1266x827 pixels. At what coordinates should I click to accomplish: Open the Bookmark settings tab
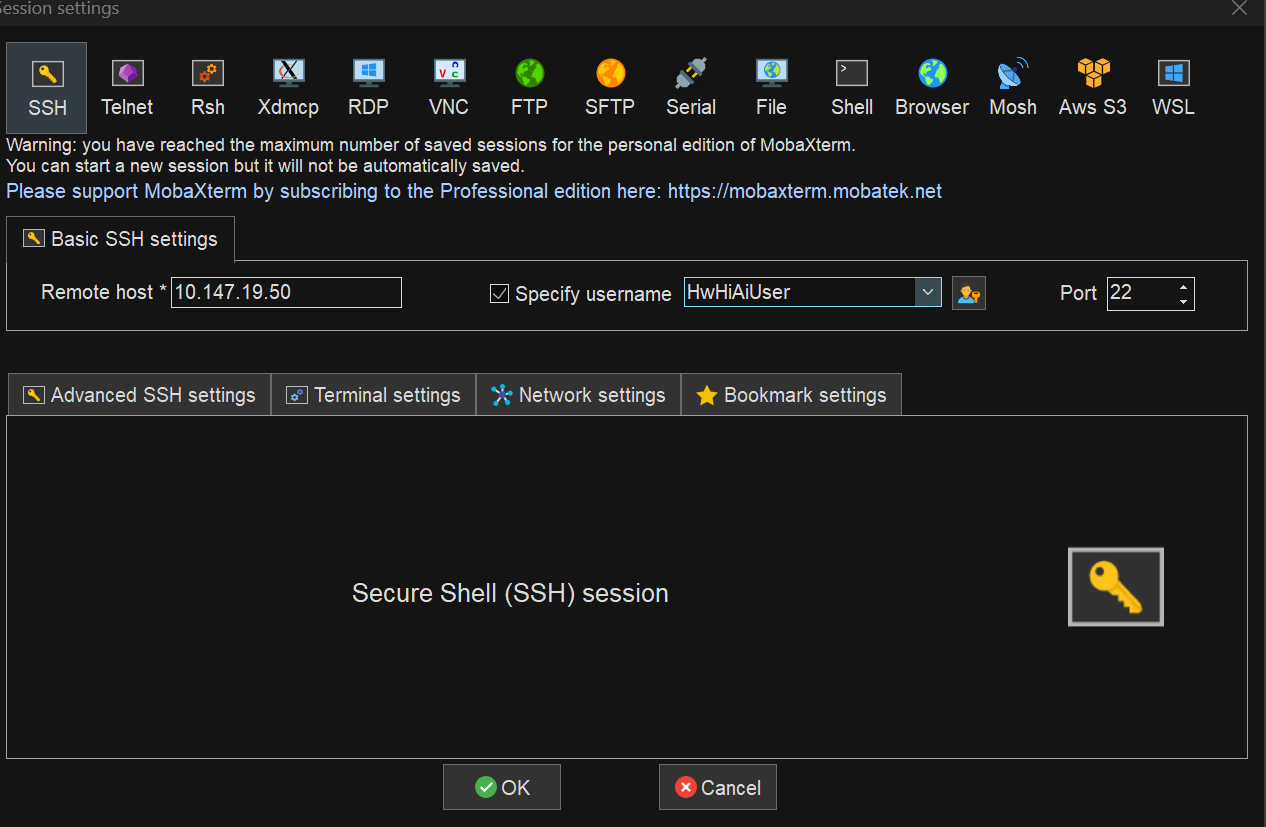point(792,395)
